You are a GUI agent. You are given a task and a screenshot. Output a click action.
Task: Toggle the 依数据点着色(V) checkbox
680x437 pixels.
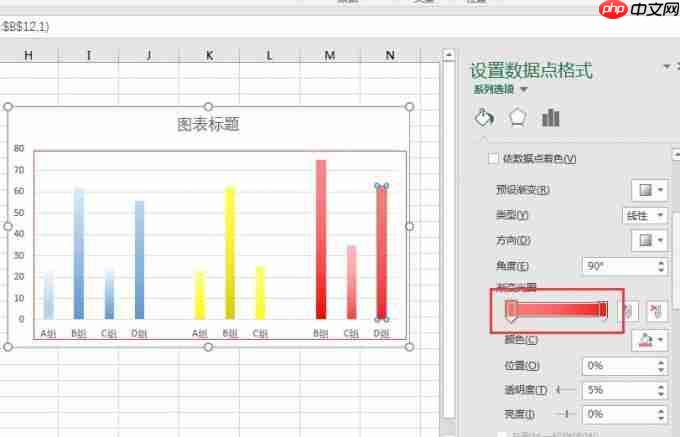(x=493, y=158)
